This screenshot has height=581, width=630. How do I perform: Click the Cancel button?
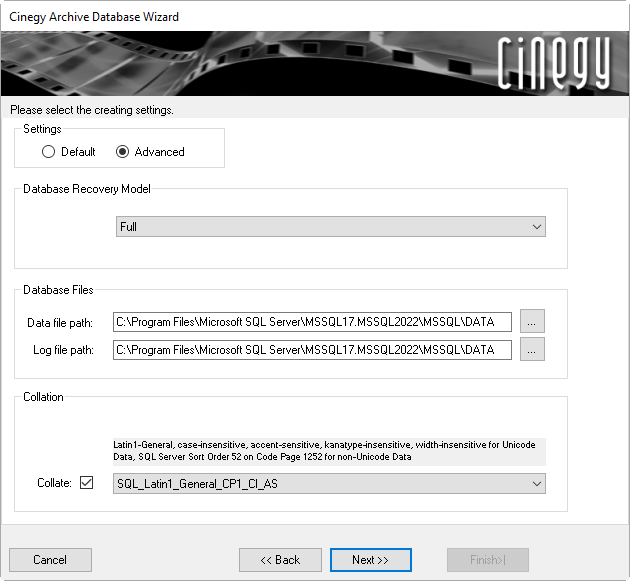(50, 560)
